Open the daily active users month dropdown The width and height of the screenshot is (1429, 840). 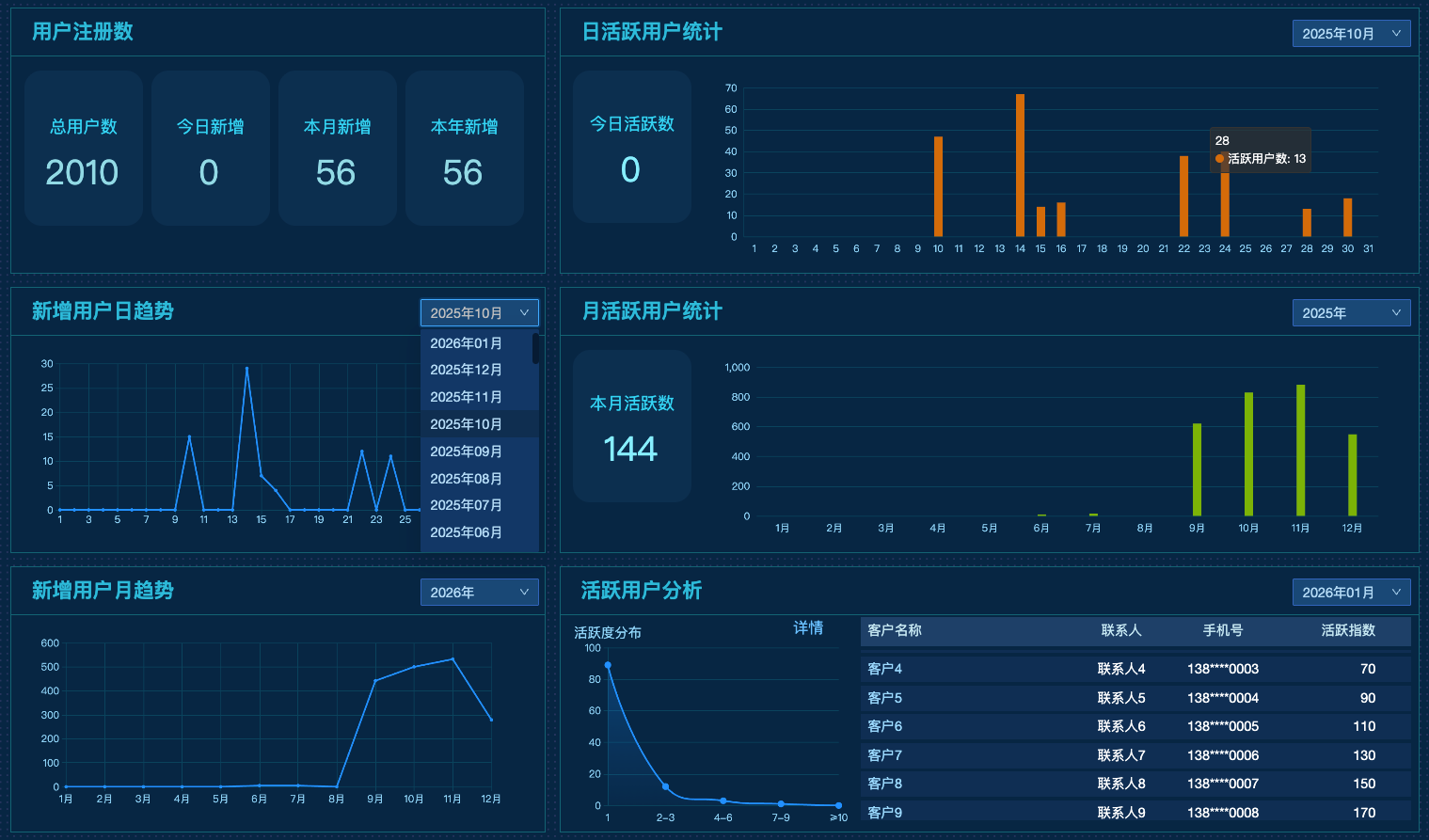click(x=1351, y=34)
